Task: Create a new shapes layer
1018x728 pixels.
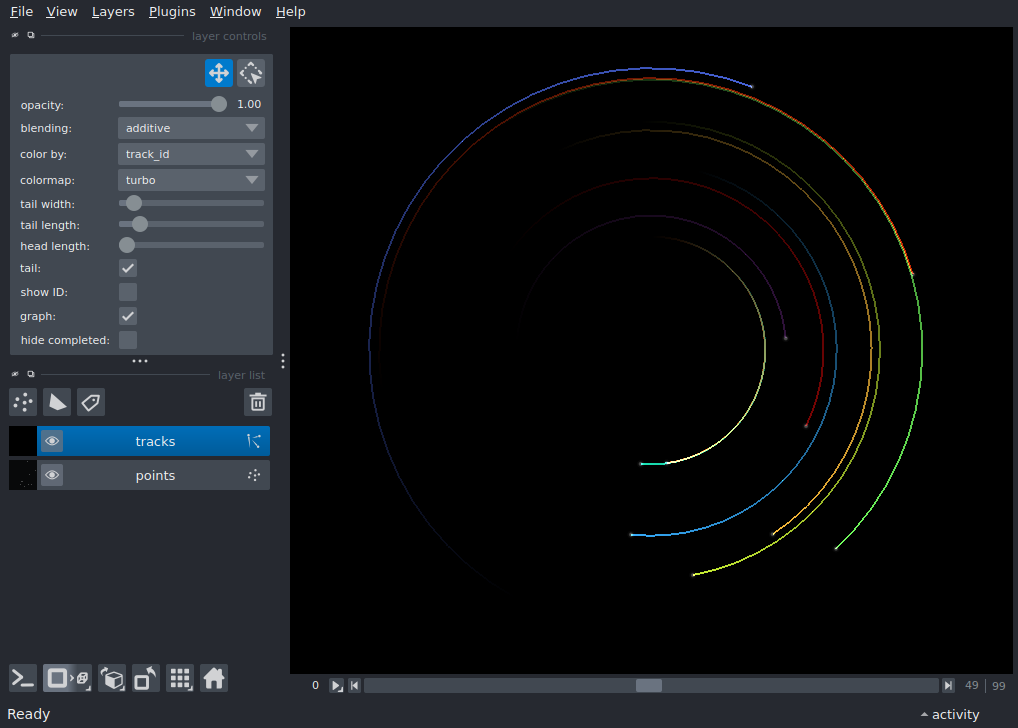Action: pos(57,402)
